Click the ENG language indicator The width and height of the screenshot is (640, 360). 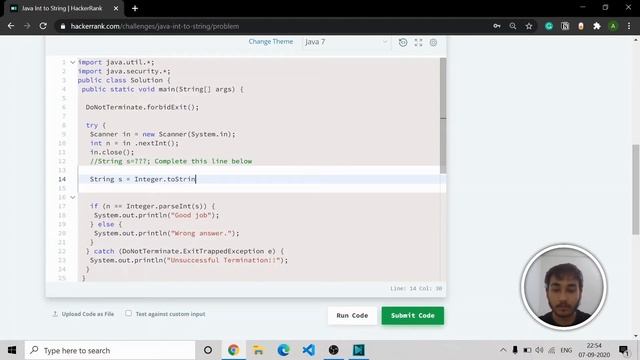point(567,350)
